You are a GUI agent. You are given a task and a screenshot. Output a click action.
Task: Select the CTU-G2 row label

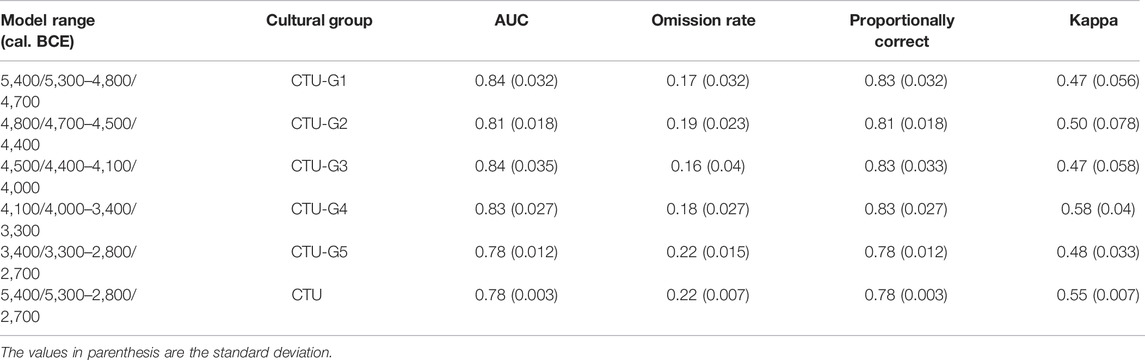[x=318, y=121]
